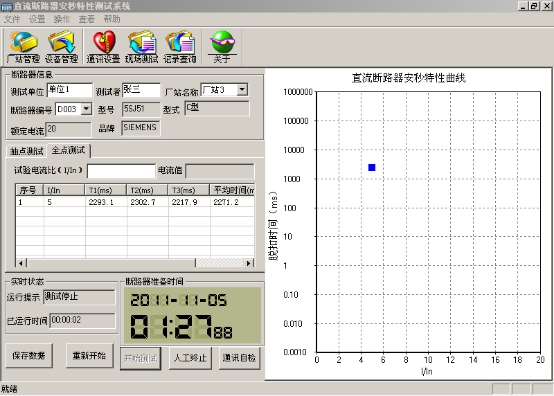Click the table's right scroll arrow
This screenshot has height=396, width=554.
(249, 263)
